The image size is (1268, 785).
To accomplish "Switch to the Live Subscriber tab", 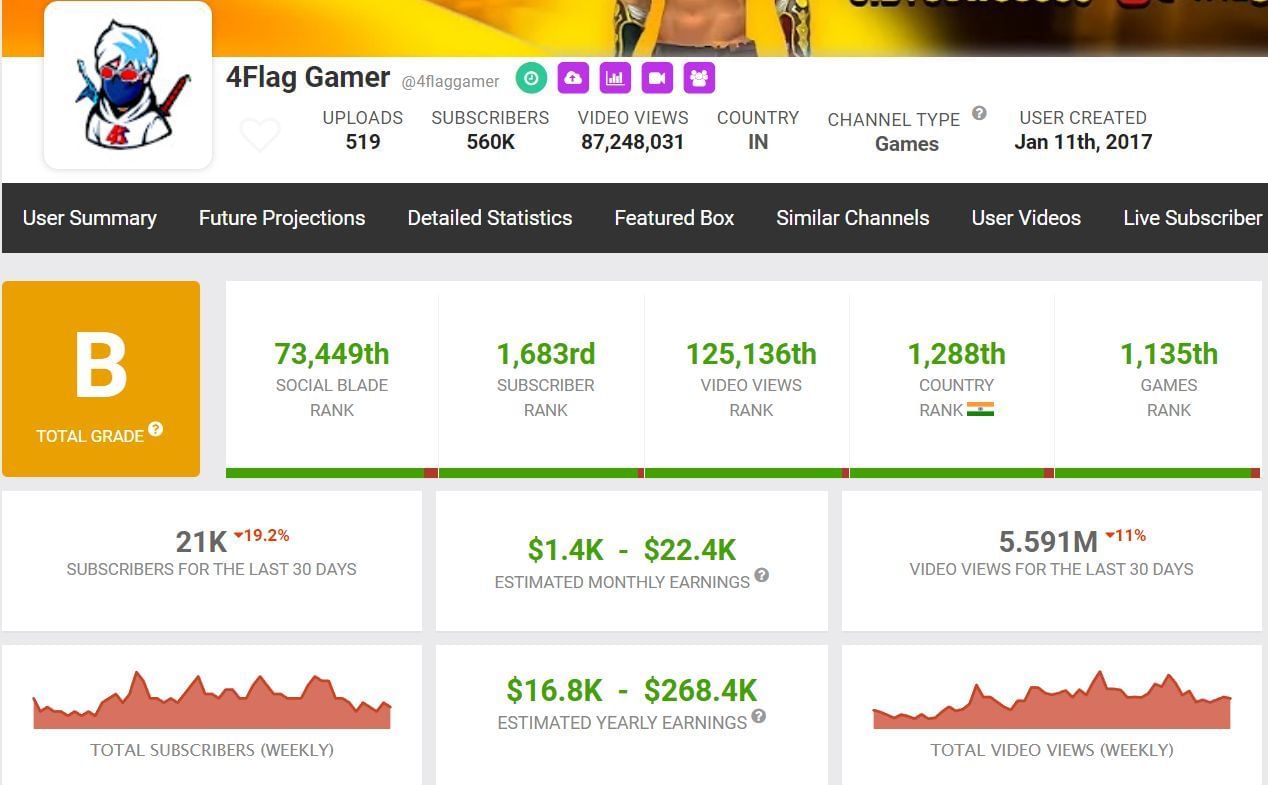I will (x=1193, y=218).
